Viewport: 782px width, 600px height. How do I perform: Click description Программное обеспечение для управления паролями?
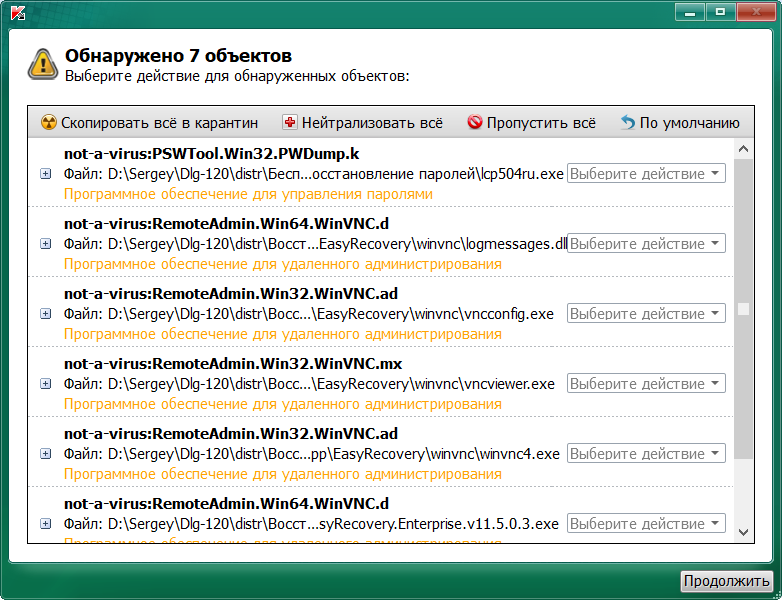click(248, 194)
